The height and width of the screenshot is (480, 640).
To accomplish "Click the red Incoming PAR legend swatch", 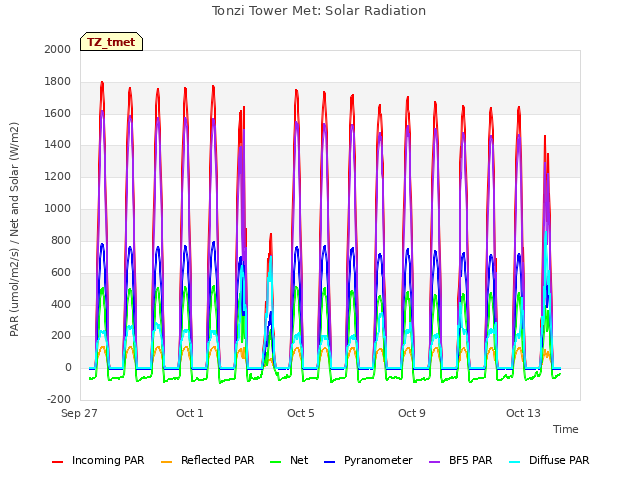I will [58, 462].
